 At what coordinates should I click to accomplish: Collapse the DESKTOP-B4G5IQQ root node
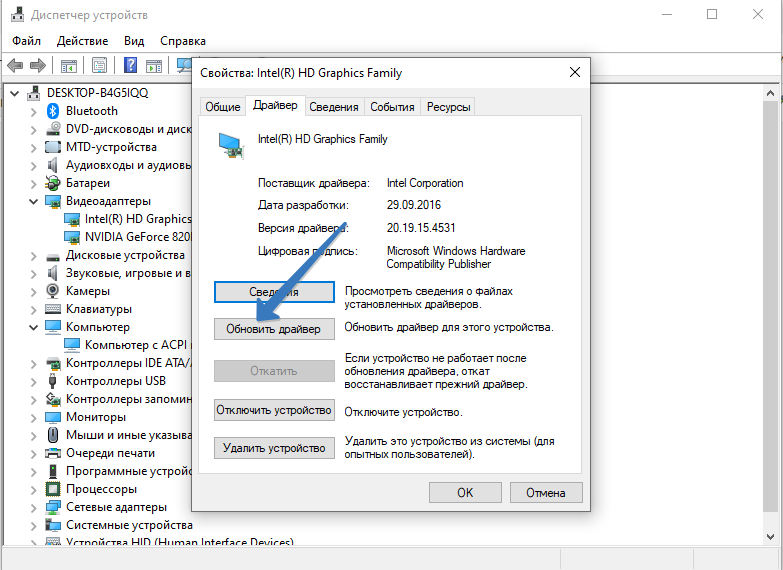point(15,93)
